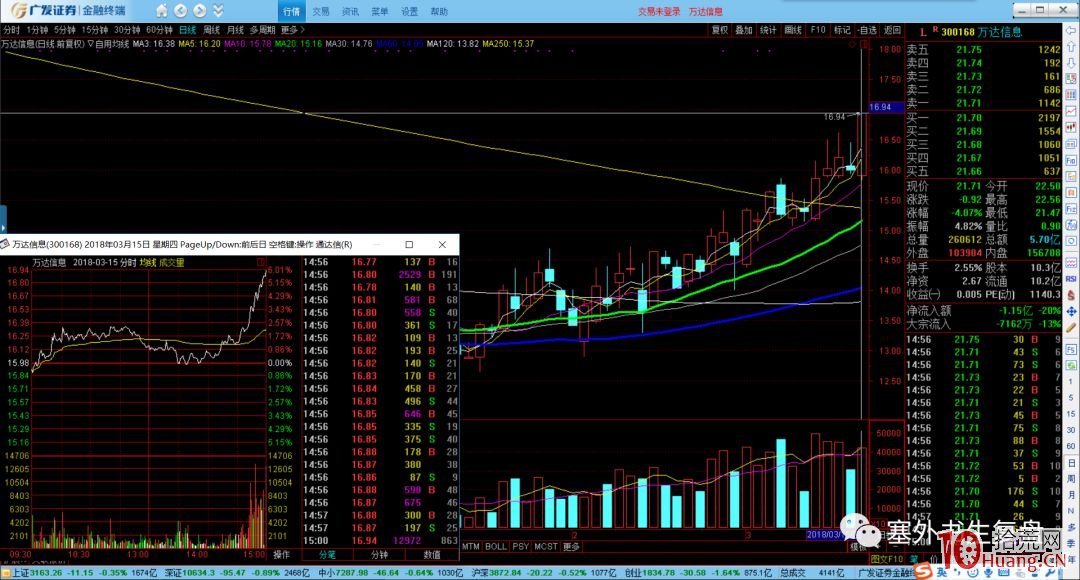Viewport: 1080px width, 580px height.
Task: Switch chart to 15分钟 period
Action: [x=95, y=30]
